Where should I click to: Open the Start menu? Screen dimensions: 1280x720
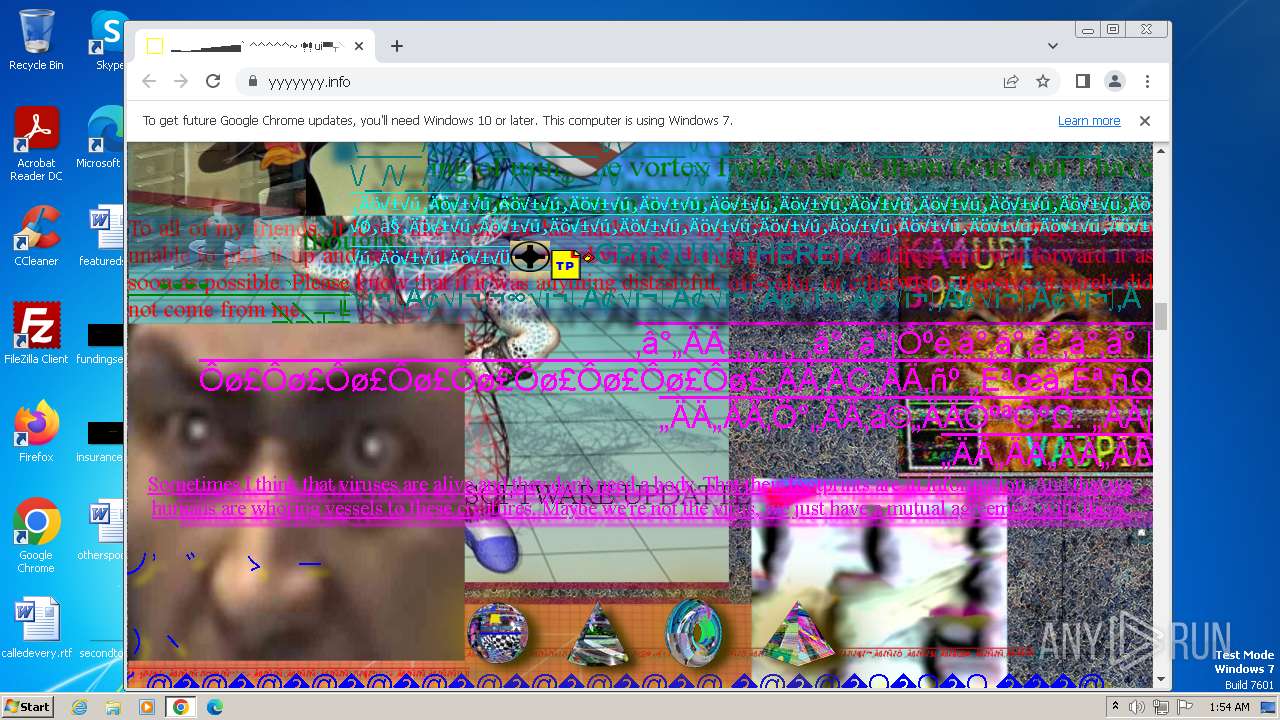[x=27, y=706]
